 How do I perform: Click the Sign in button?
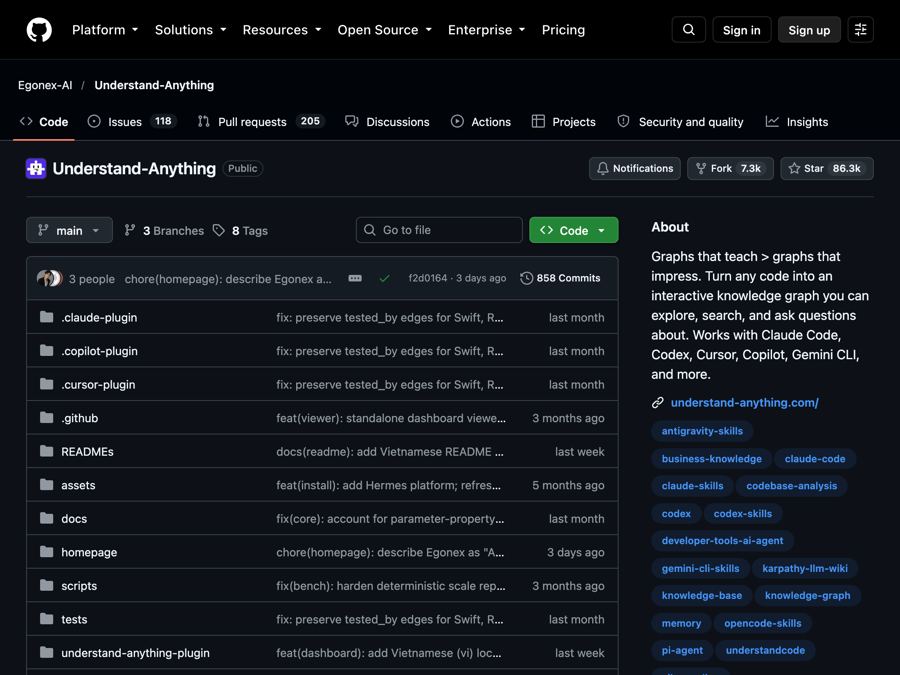pyautogui.click(x=742, y=30)
